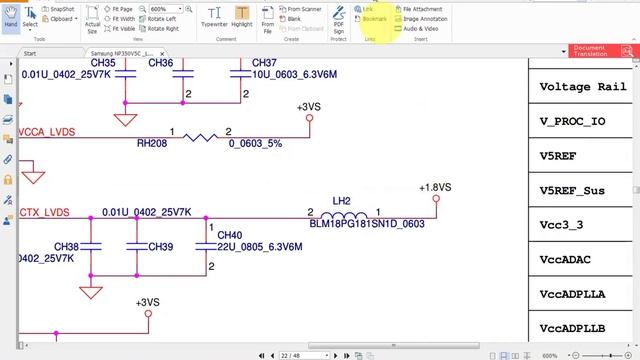Open the Clipboard dropdown
Viewport: 640px width, 360px height.
click(60, 19)
